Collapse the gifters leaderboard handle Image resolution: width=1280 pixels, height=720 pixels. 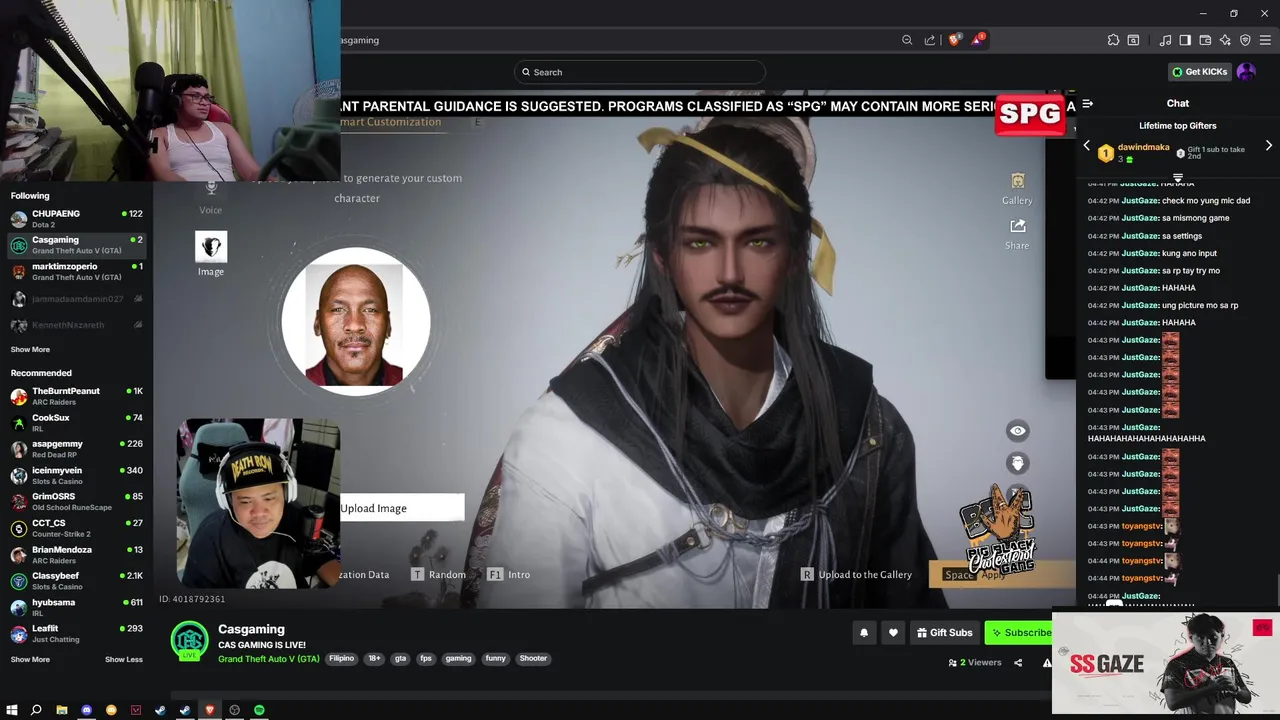1177,178
